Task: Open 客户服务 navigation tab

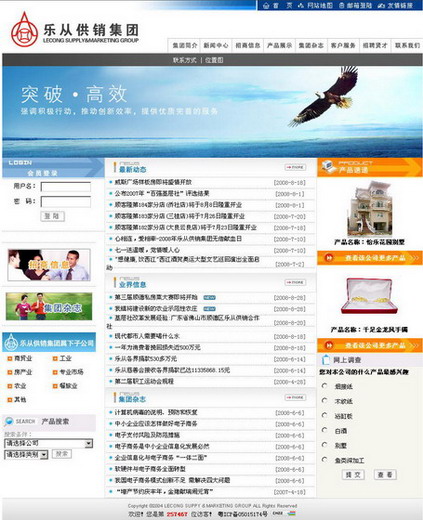Action: coord(343,45)
